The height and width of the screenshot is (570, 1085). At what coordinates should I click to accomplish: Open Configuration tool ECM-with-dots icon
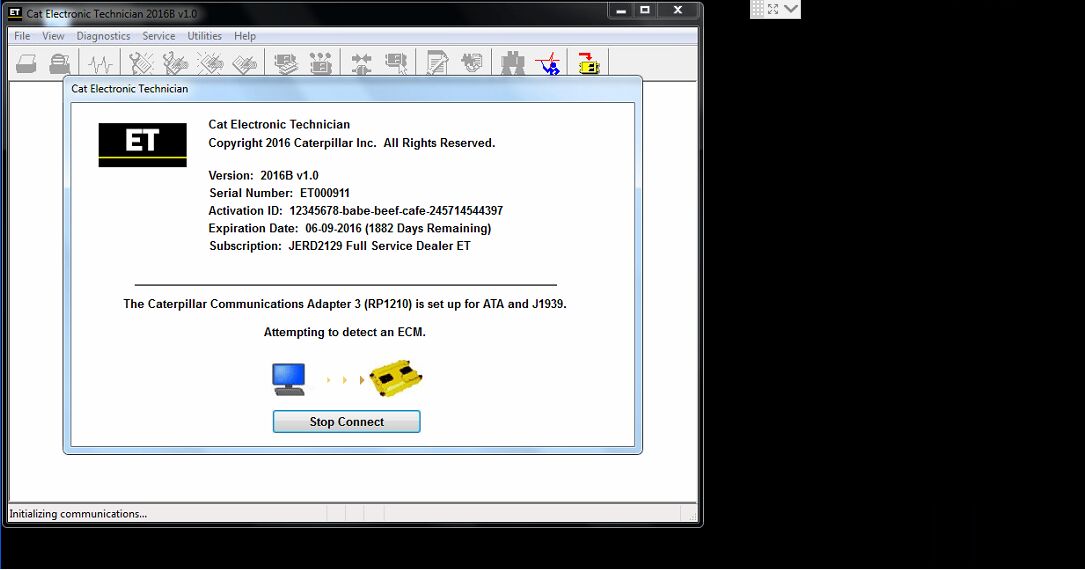point(320,64)
